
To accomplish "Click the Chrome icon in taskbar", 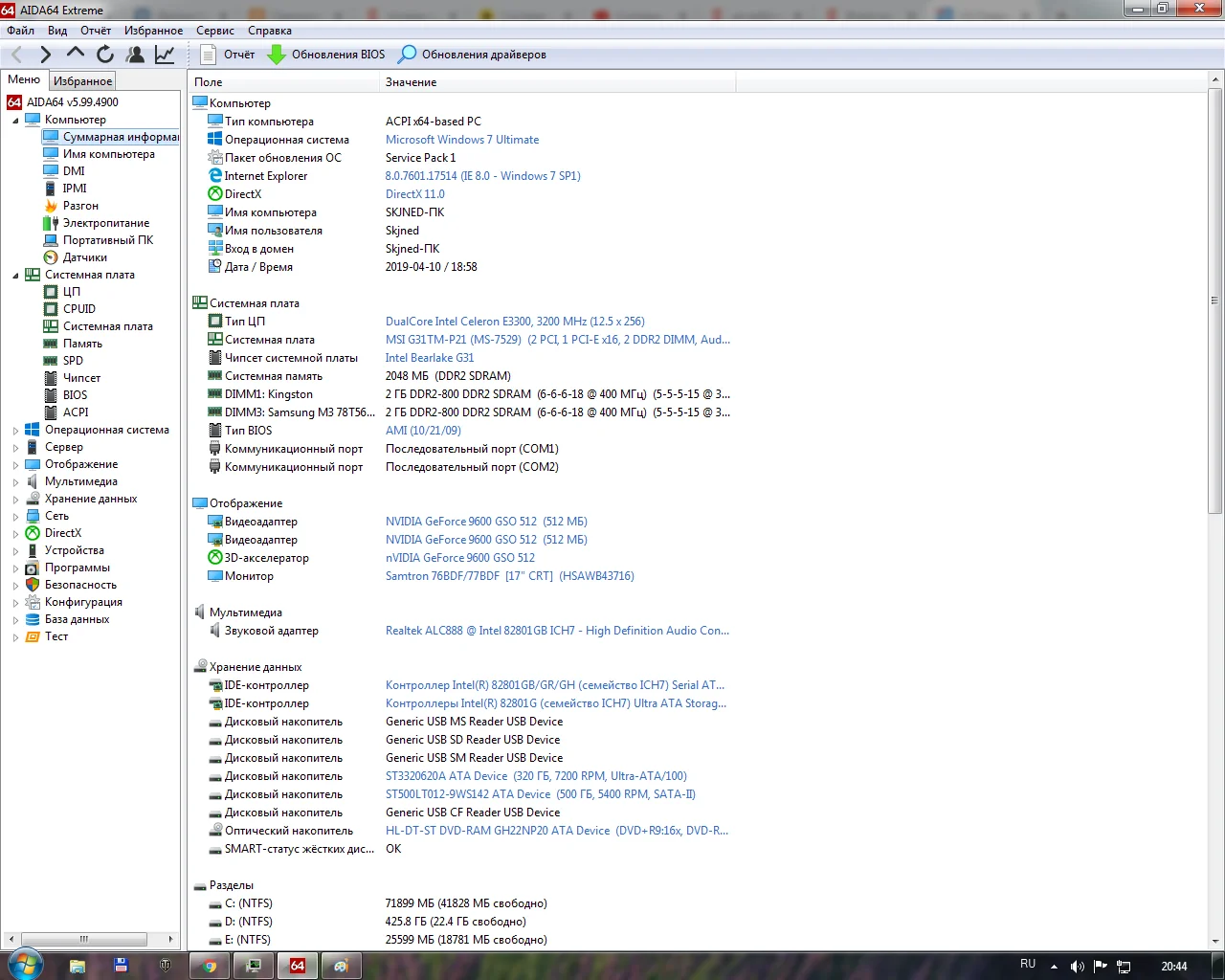I will (210, 966).
